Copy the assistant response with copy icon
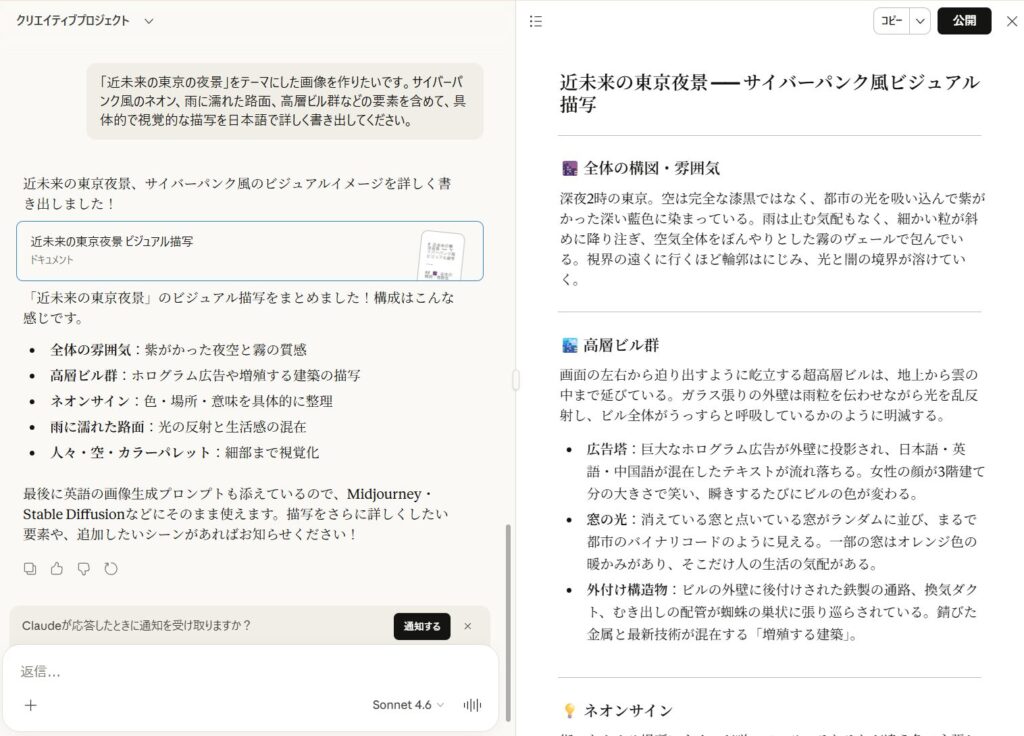Image resolution: width=1024 pixels, height=736 pixels. click(x=30, y=568)
